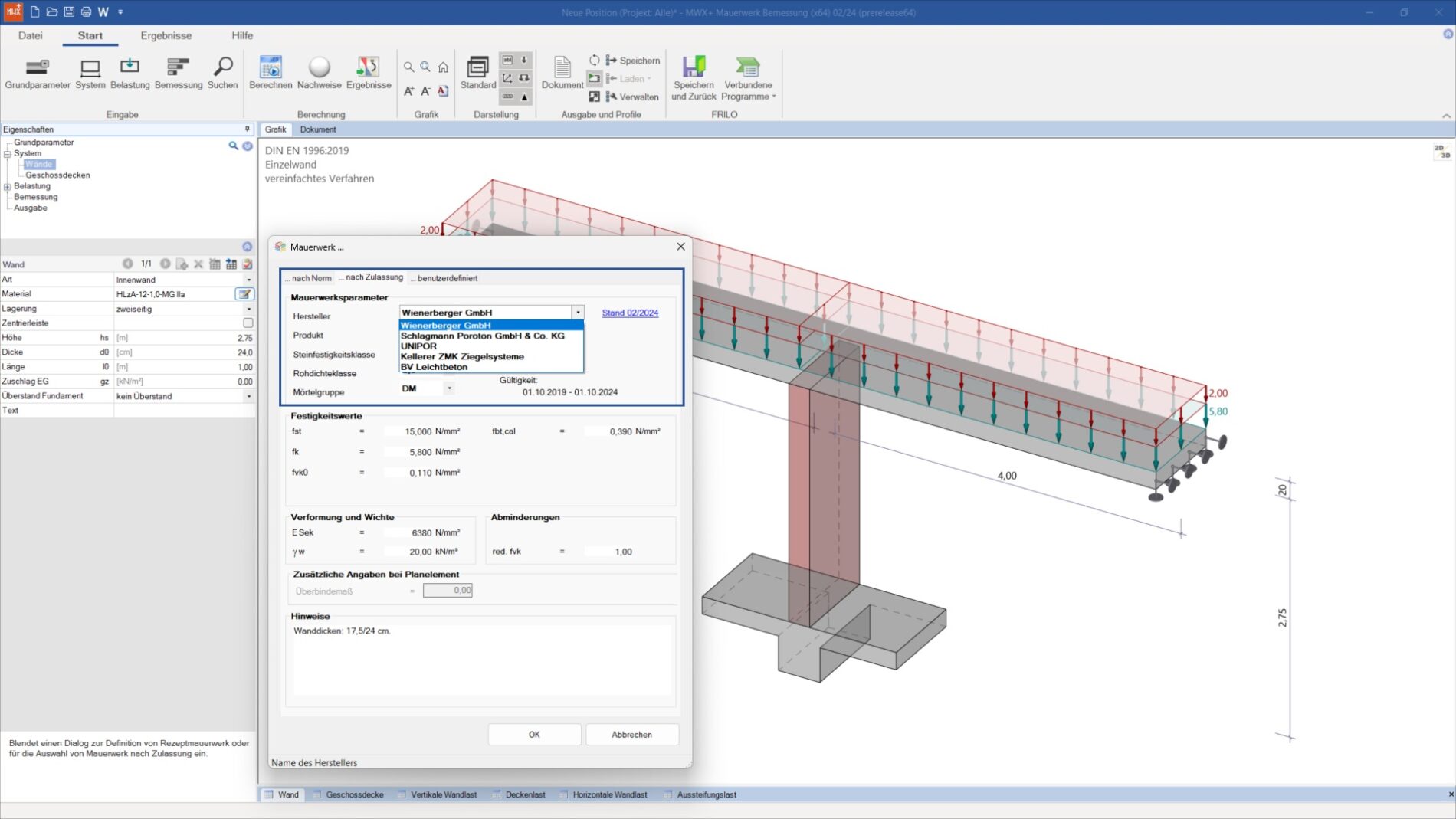The height and width of the screenshot is (819, 1456).
Task: Switch to the benutzerdefiniert tab
Action: (444, 278)
